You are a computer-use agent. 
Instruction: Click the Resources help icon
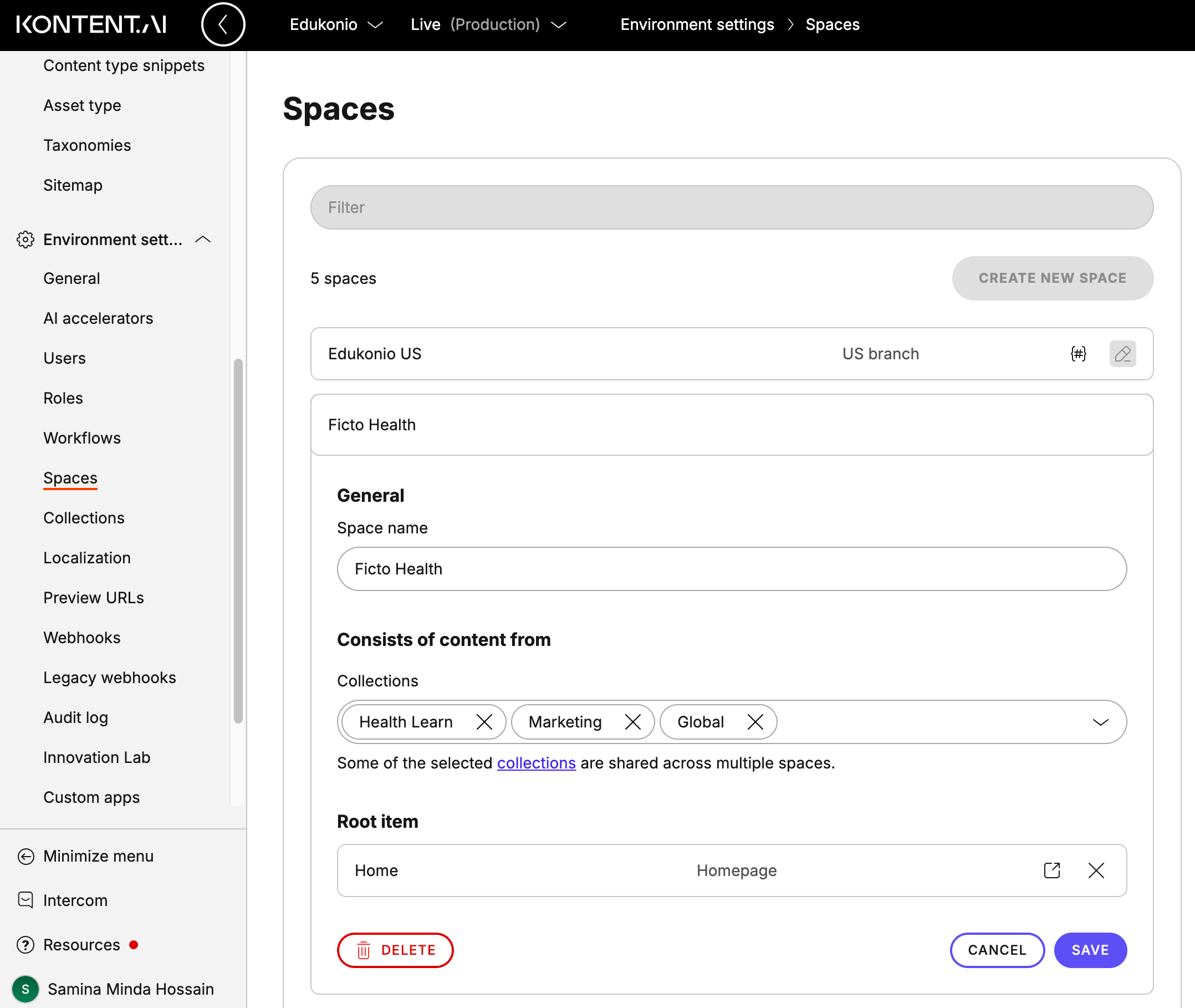[25, 945]
